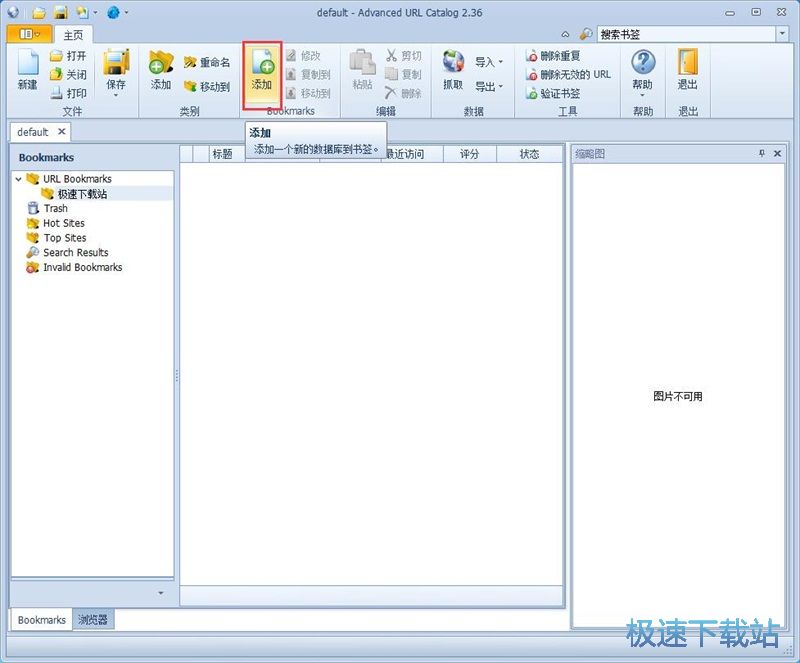Select the 主页 ribbon tab
This screenshot has width=800, height=663.
pyautogui.click(x=73, y=35)
